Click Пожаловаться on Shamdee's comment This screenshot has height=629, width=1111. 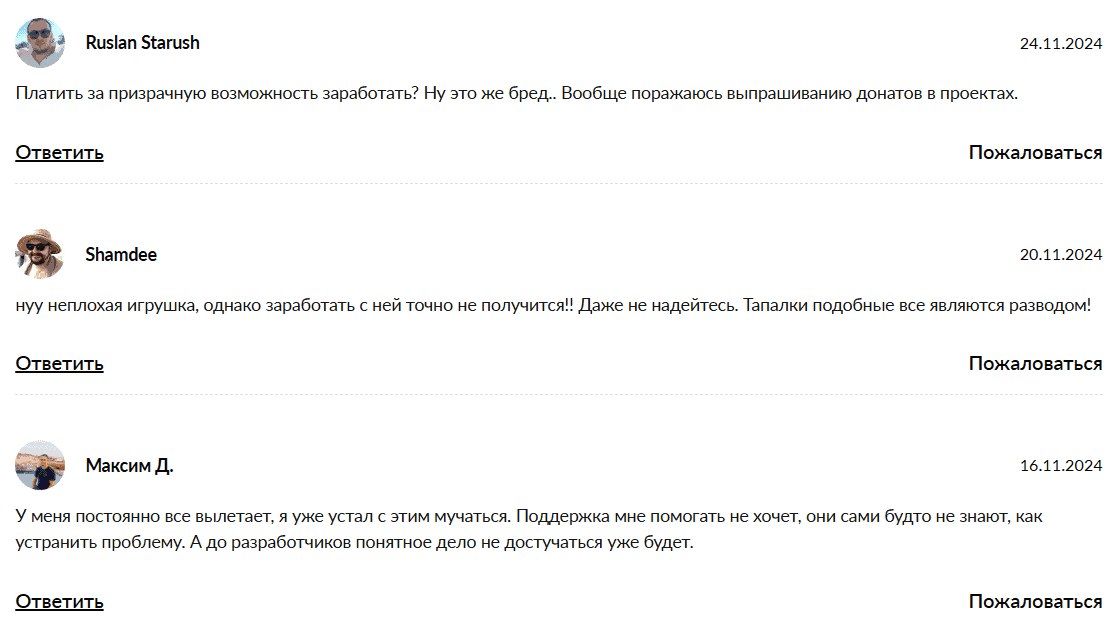tap(1035, 363)
